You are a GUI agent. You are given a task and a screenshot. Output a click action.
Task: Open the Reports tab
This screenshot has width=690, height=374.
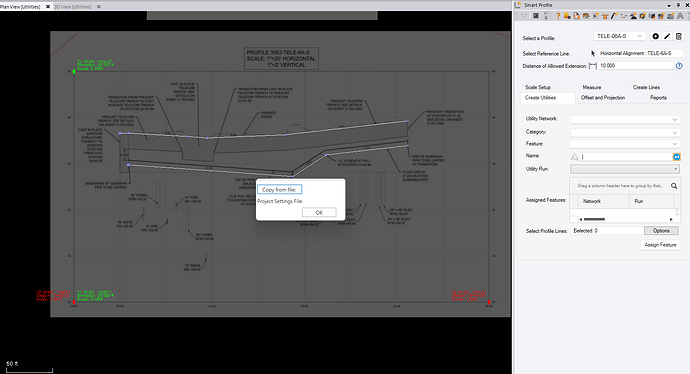click(x=658, y=98)
